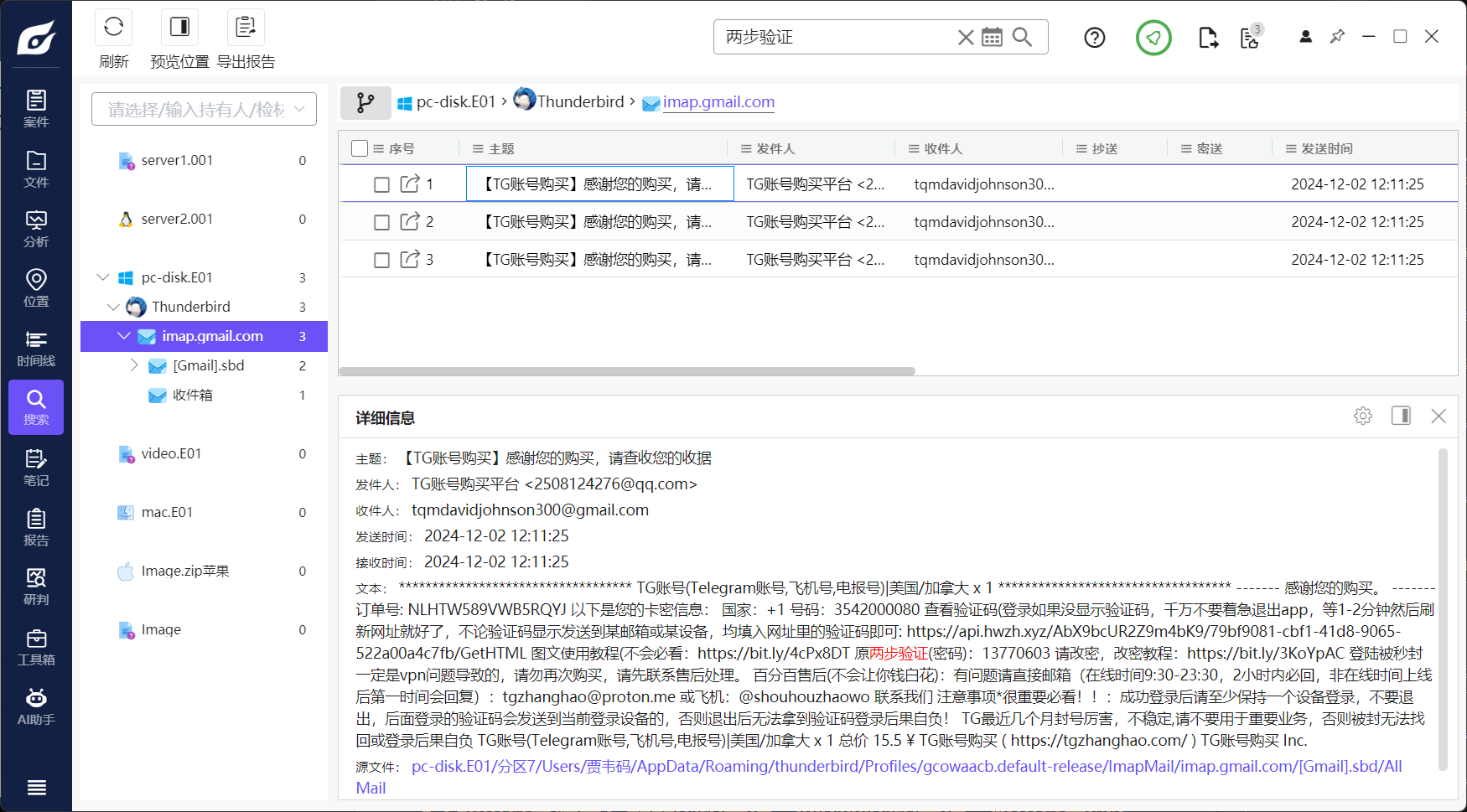Click the green circled paper plane icon
This screenshot has width=1467, height=812.
point(1153,38)
